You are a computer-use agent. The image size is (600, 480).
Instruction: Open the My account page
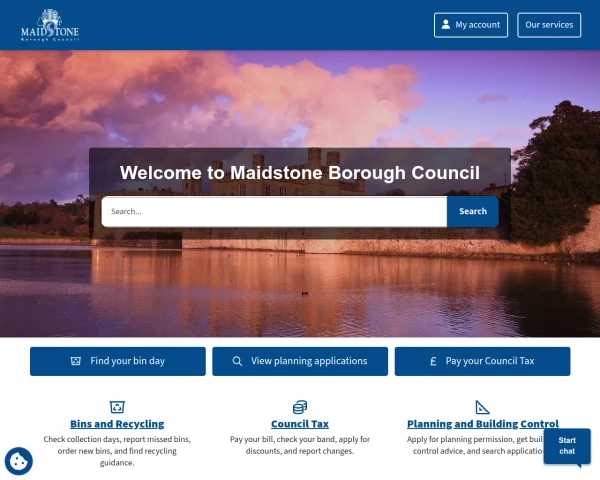pos(471,25)
